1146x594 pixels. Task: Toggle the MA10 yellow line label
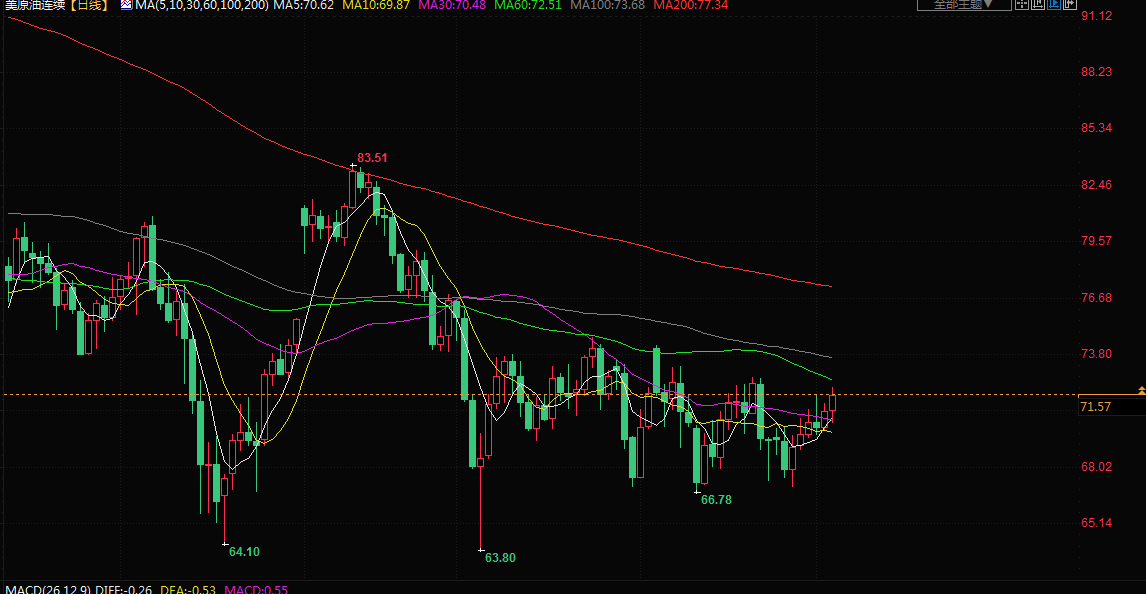pyautogui.click(x=376, y=5)
